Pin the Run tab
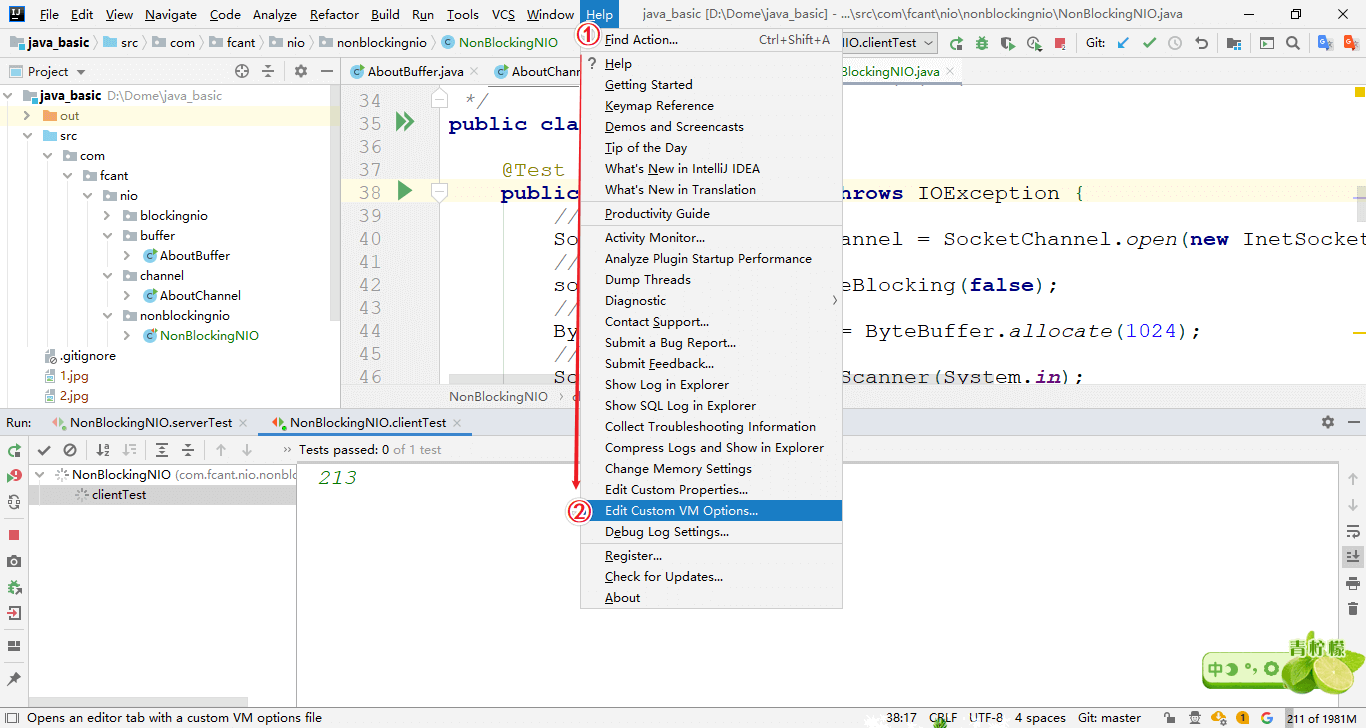Image resolution: width=1366 pixels, height=728 pixels. click(x=14, y=678)
